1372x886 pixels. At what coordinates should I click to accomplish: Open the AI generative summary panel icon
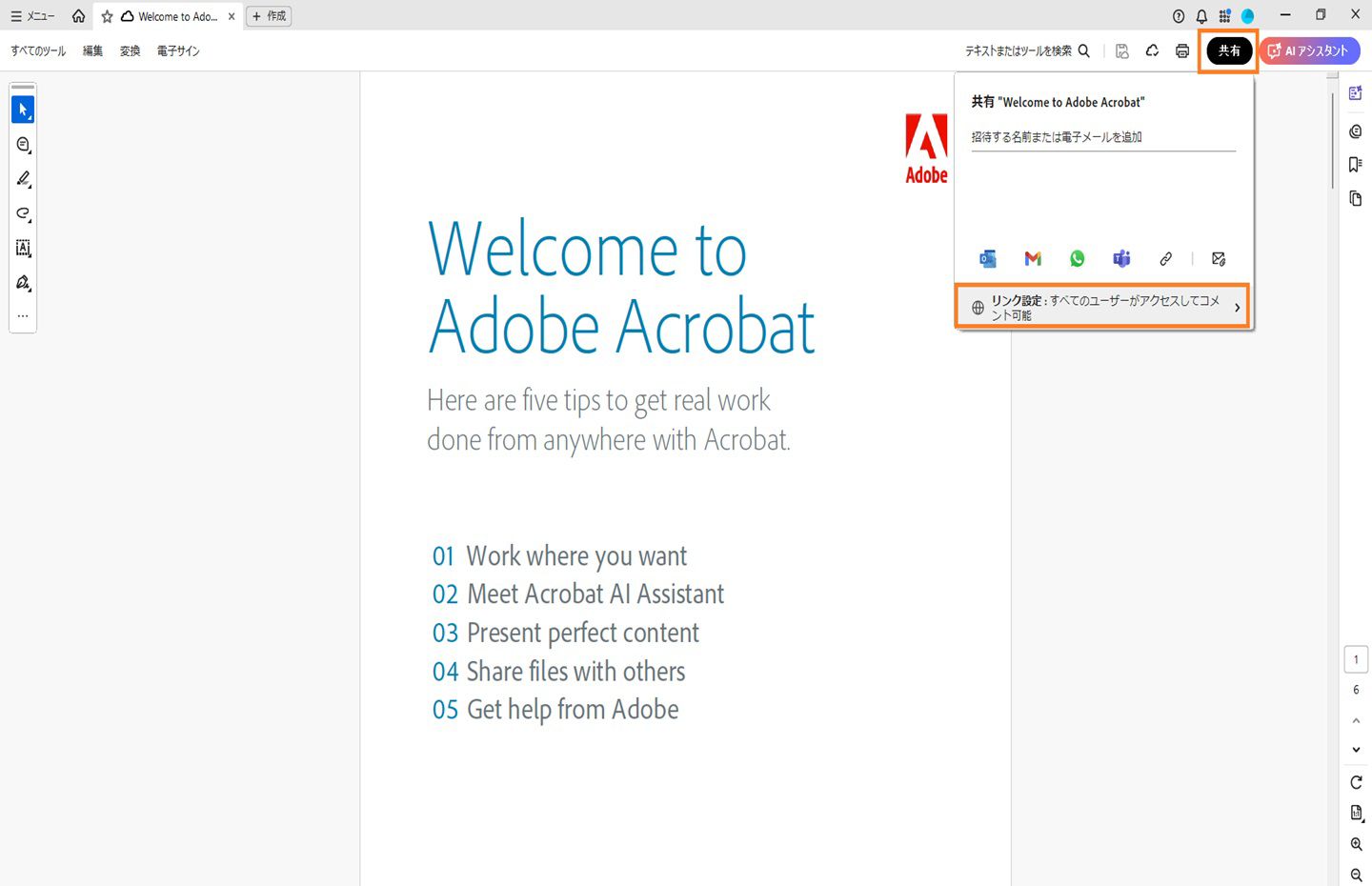point(1356,93)
